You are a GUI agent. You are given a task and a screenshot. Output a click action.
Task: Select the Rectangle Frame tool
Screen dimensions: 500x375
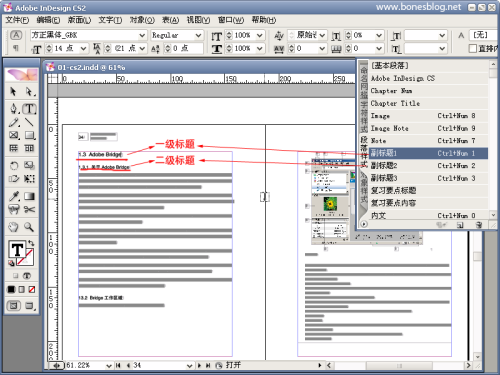(13, 135)
